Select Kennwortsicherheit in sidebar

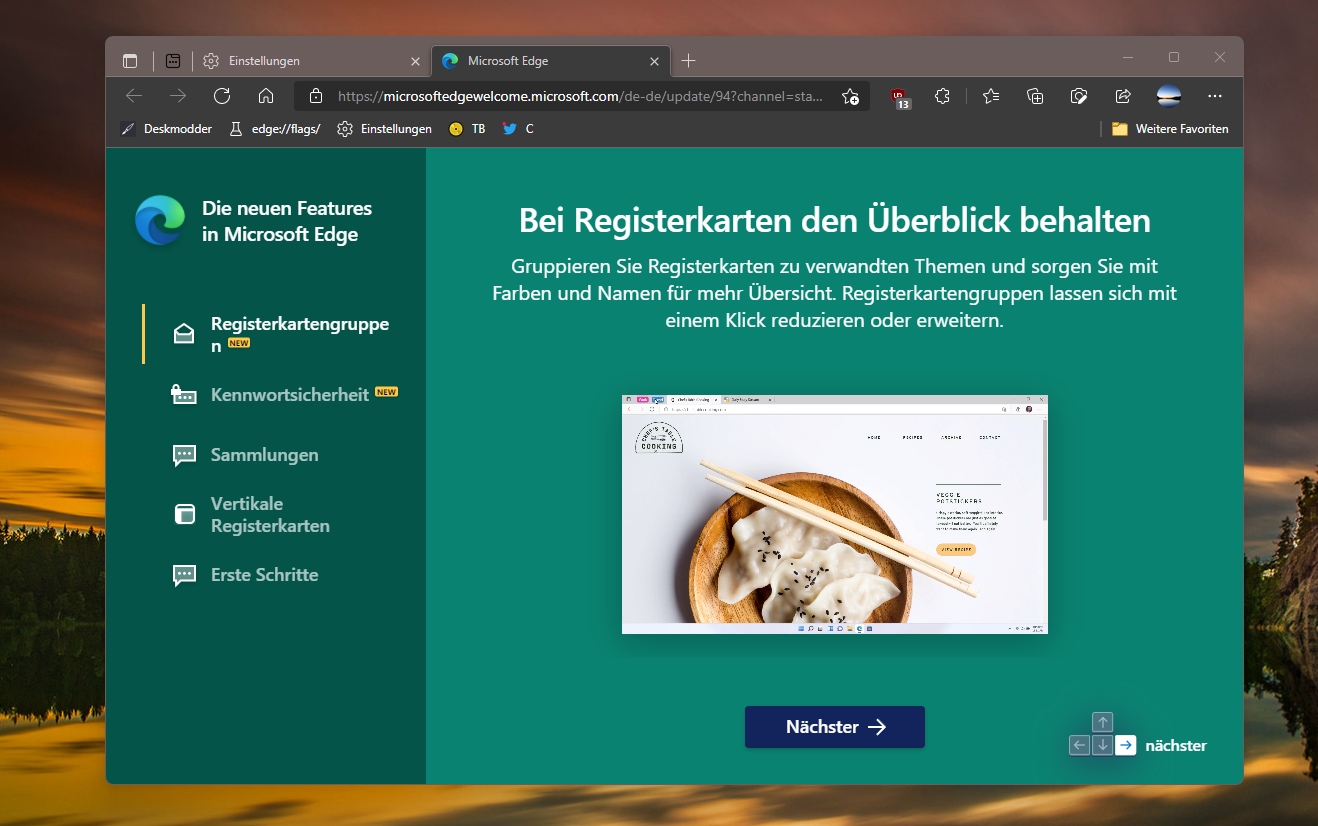[x=285, y=394]
